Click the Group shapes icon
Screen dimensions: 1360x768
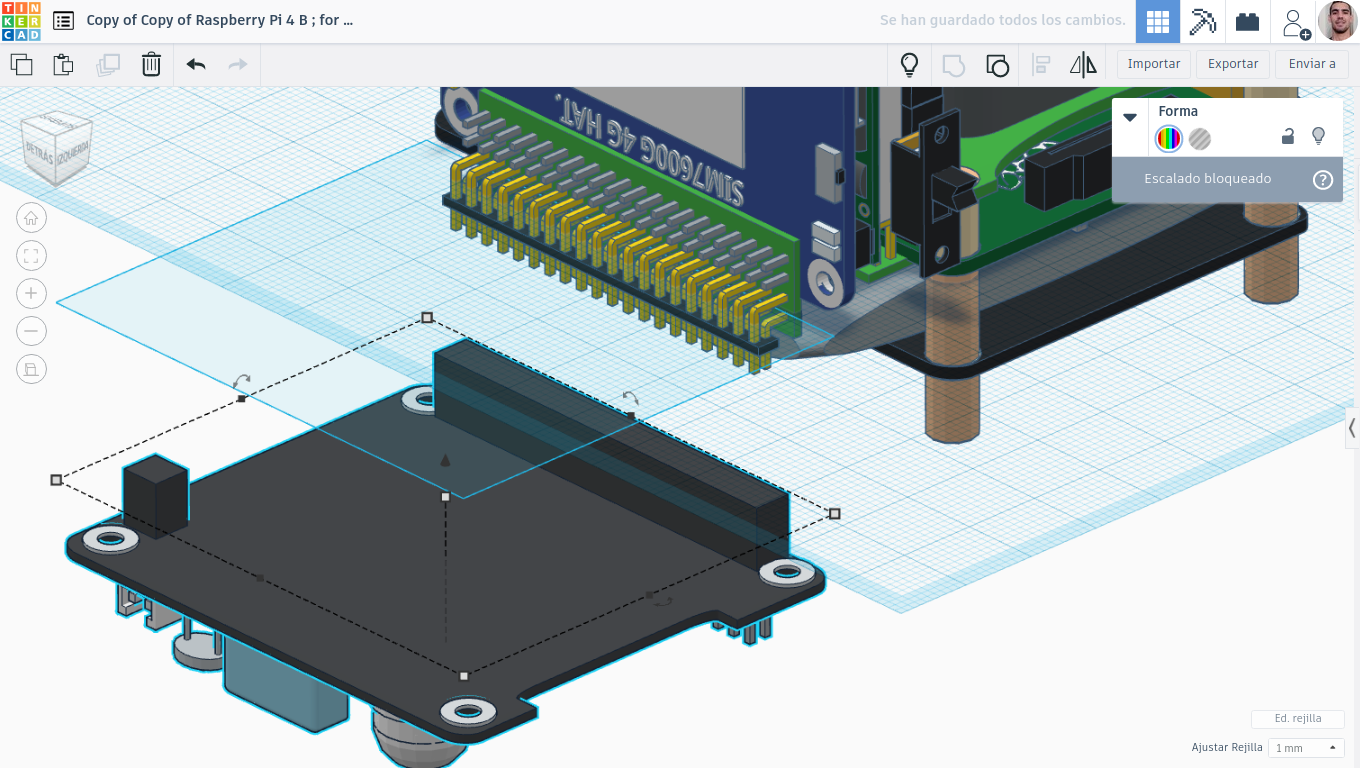(x=953, y=65)
